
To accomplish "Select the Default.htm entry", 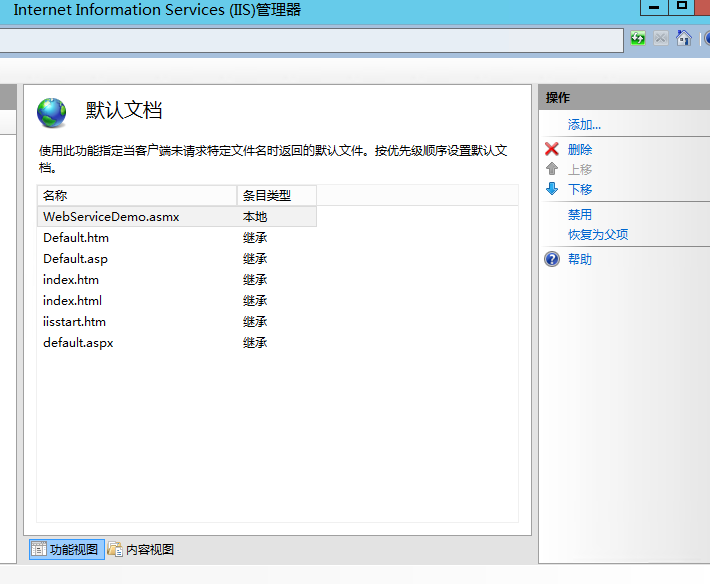I will 76,238.
